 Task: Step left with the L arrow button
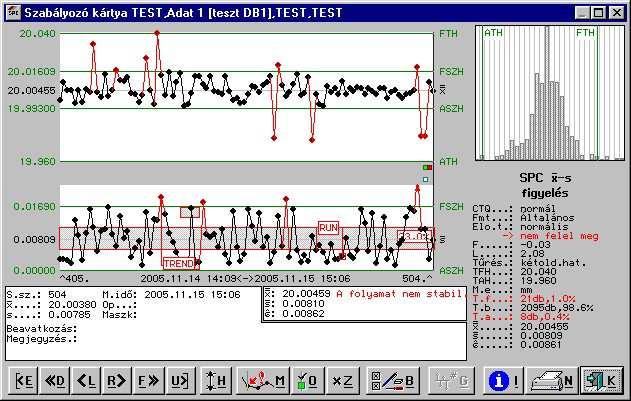coord(87,380)
